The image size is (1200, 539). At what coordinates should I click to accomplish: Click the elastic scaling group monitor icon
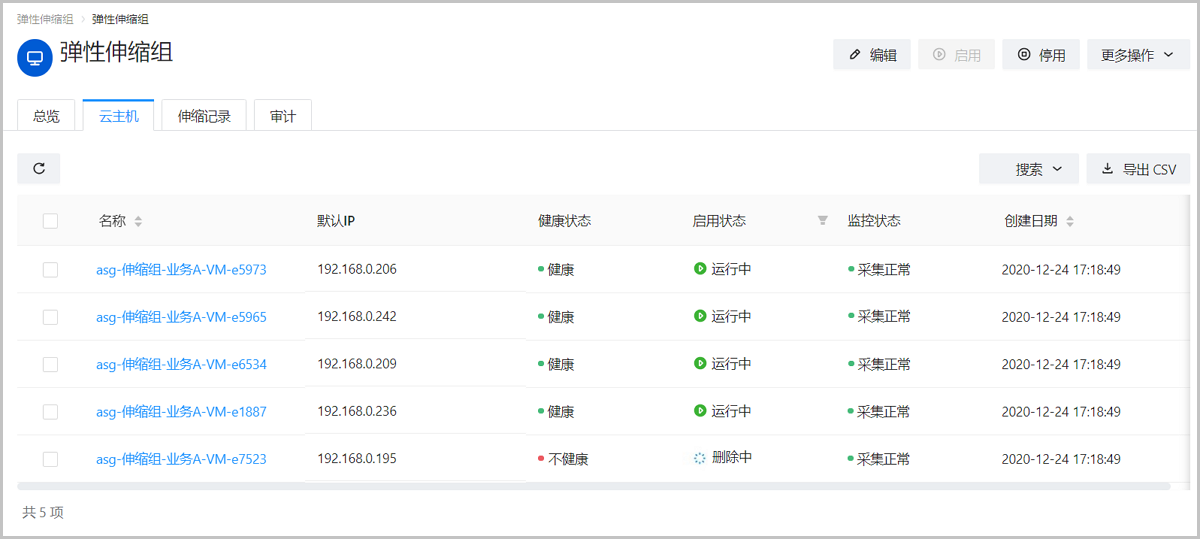[35, 58]
